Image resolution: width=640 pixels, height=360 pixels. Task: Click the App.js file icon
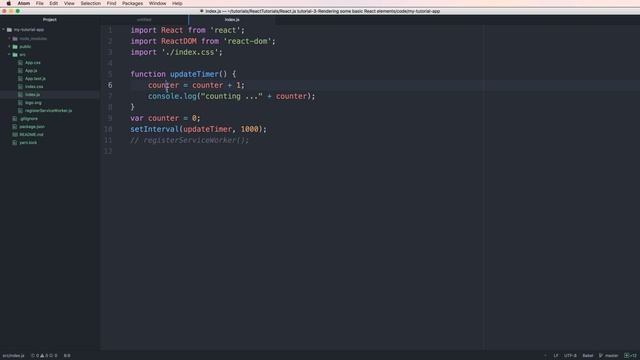[x=20, y=71]
